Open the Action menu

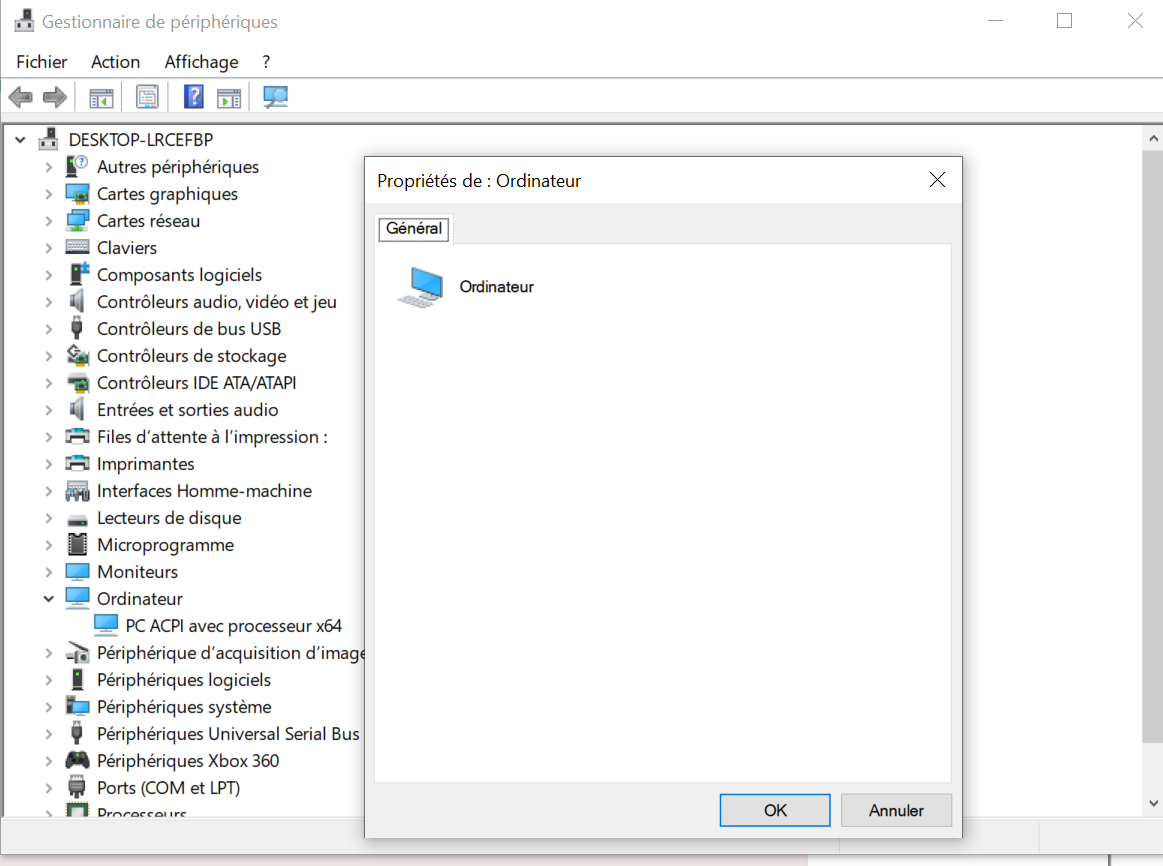(x=115, y=62)
